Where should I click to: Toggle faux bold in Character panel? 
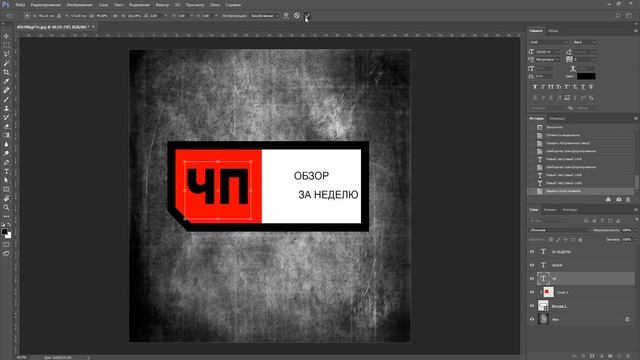coord(535,87)
